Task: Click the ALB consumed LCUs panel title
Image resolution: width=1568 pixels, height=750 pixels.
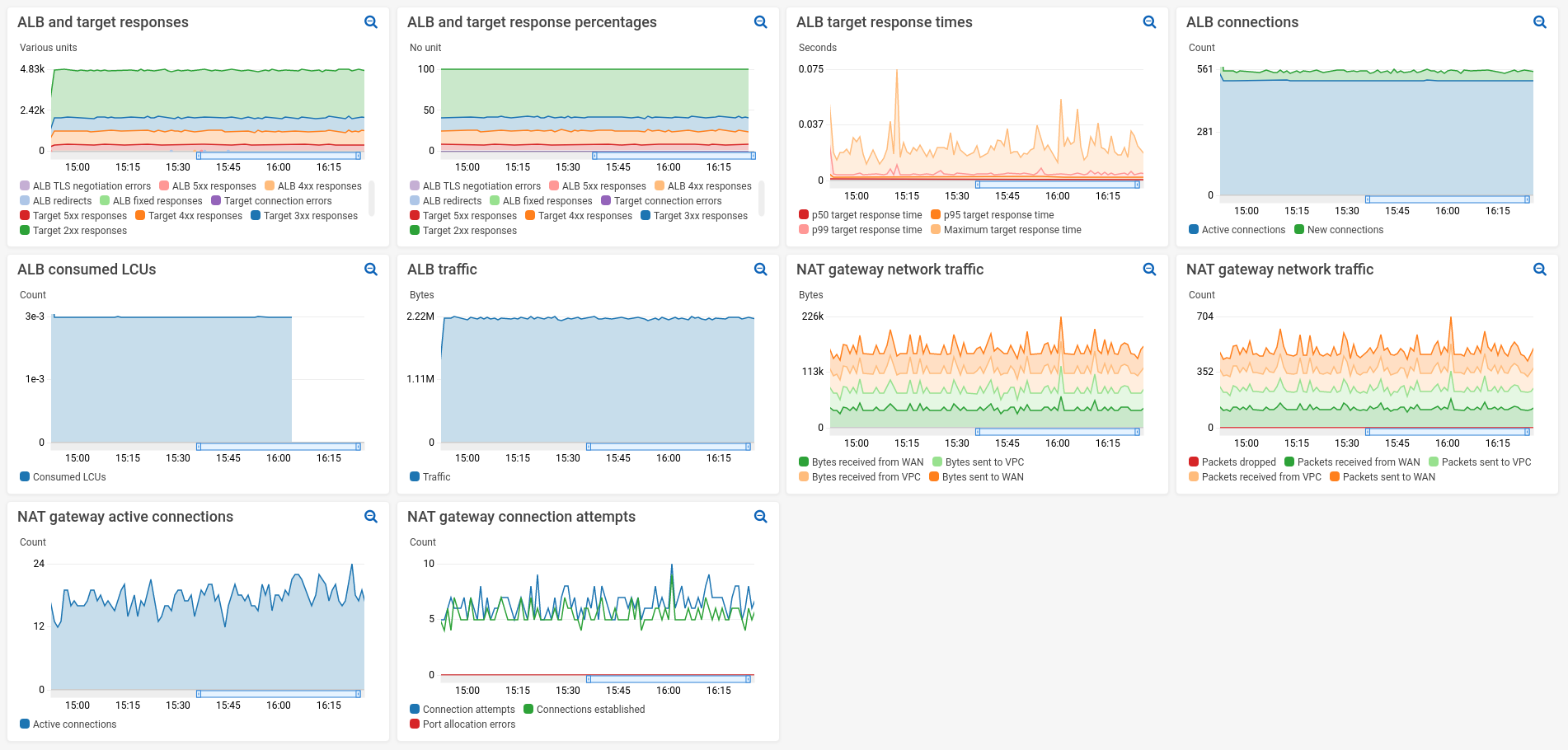Action: click(x=87, y=270)
